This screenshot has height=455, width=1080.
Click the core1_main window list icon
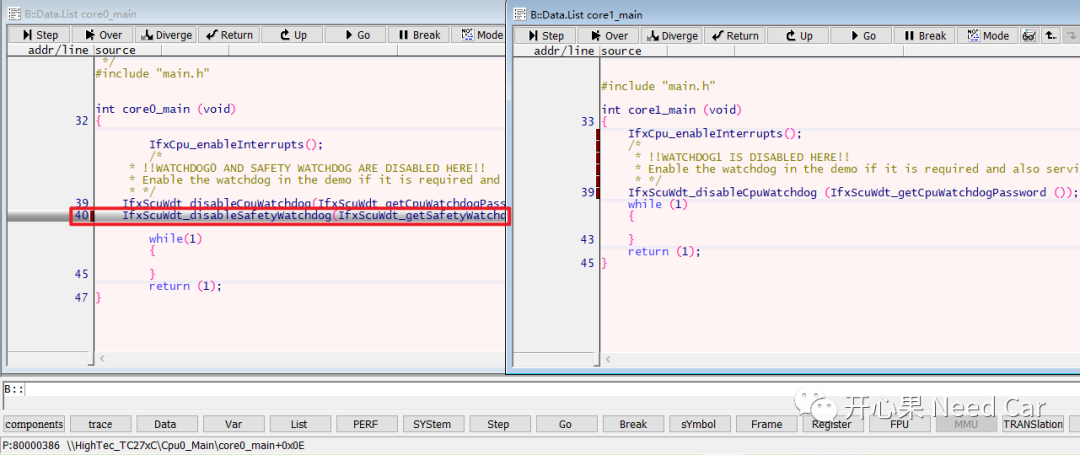point(520,14)
